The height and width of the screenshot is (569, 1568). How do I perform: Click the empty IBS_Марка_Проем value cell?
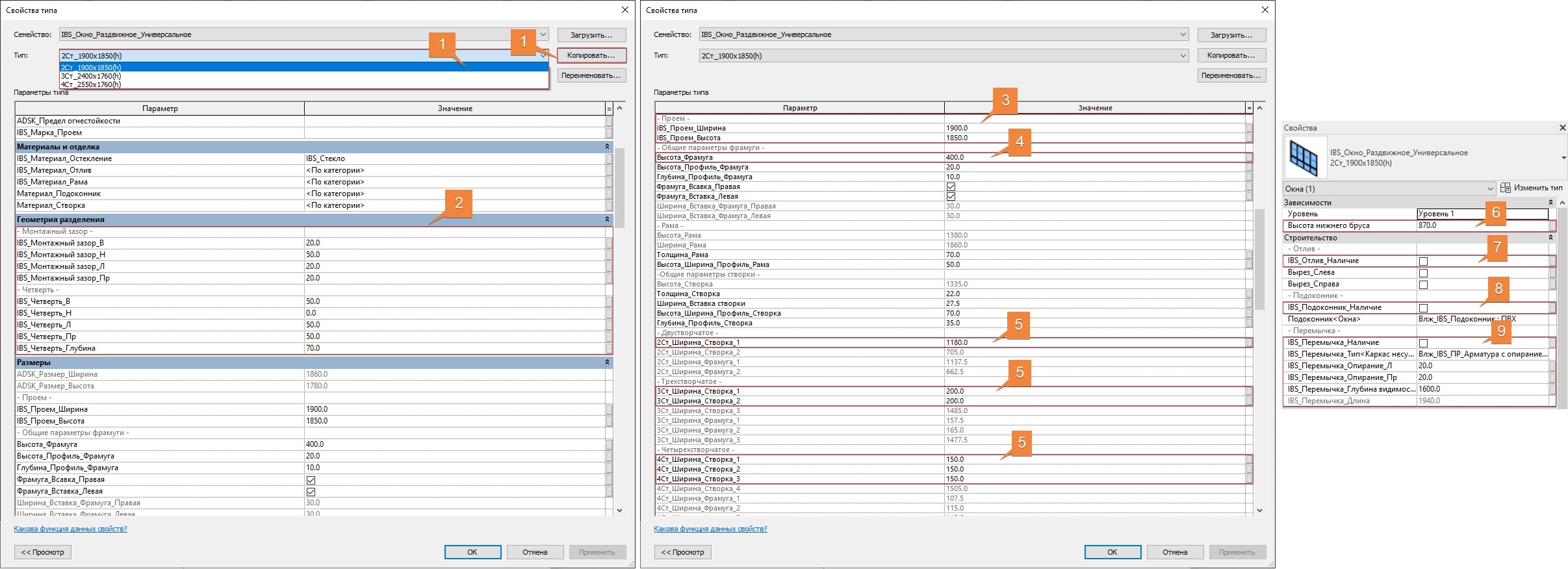(x=455, y=133)
